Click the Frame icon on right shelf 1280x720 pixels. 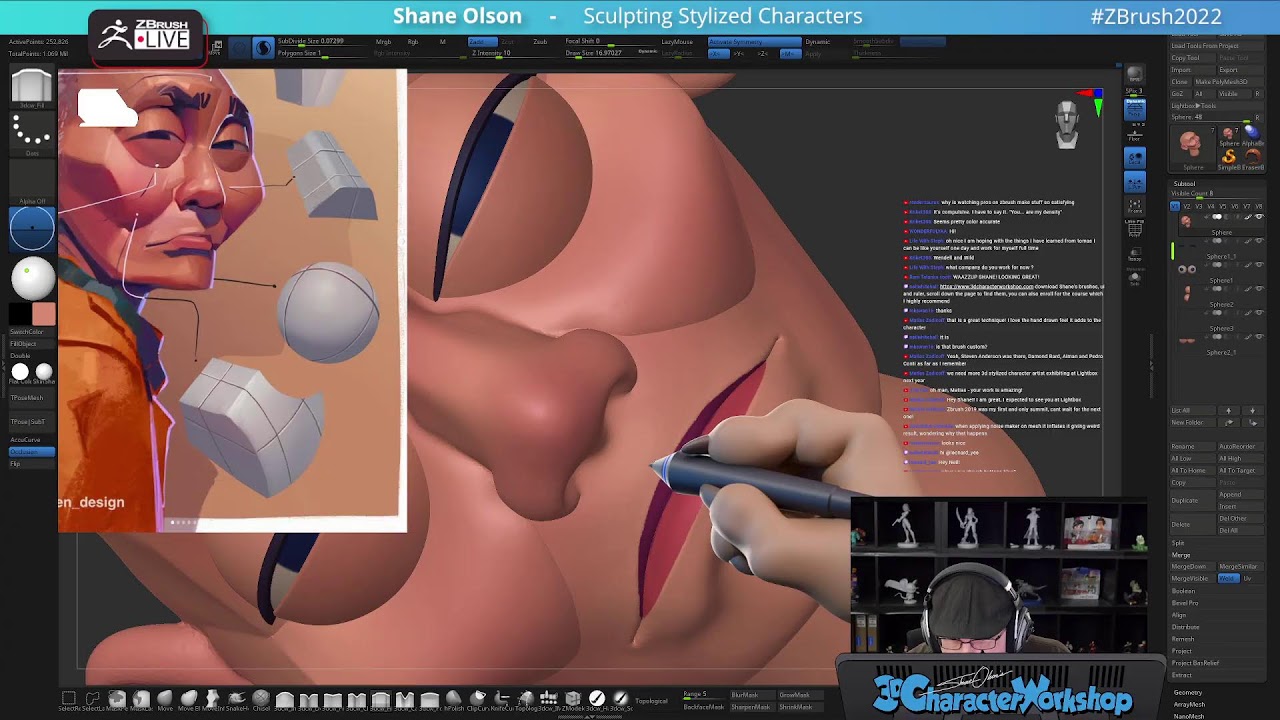1134,206
